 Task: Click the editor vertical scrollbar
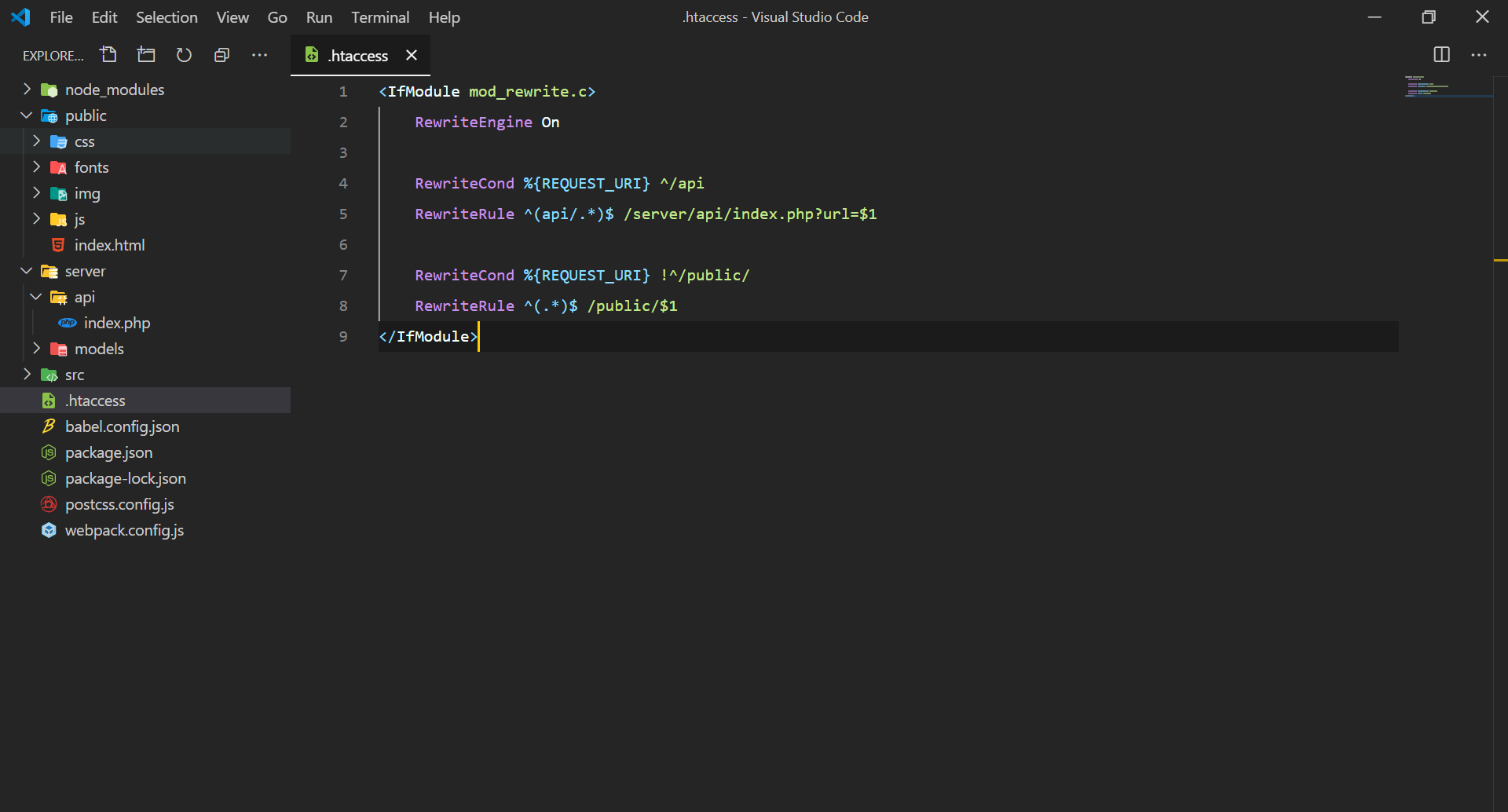pos(1500,444)
